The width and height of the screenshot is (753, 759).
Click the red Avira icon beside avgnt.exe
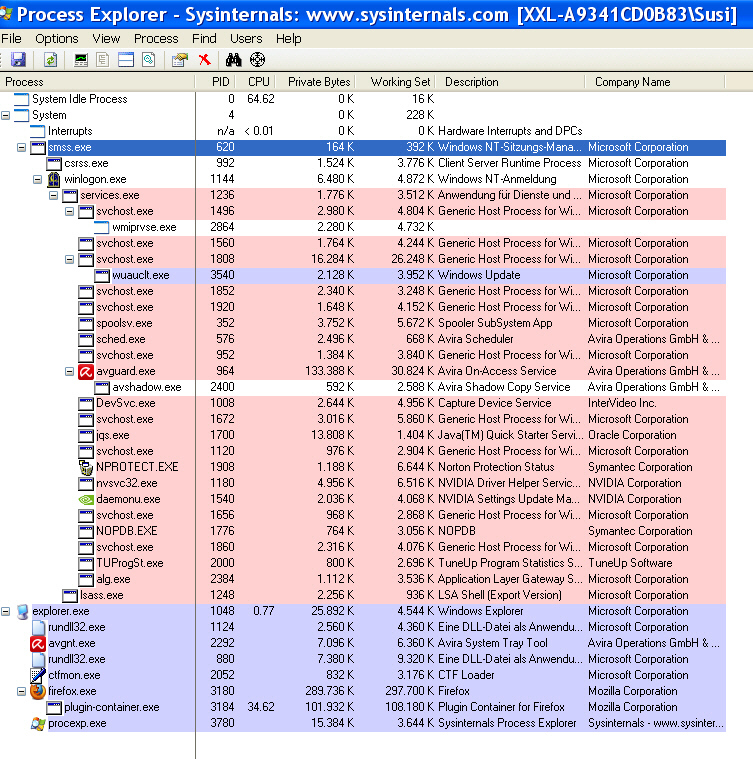click(38, 643)
